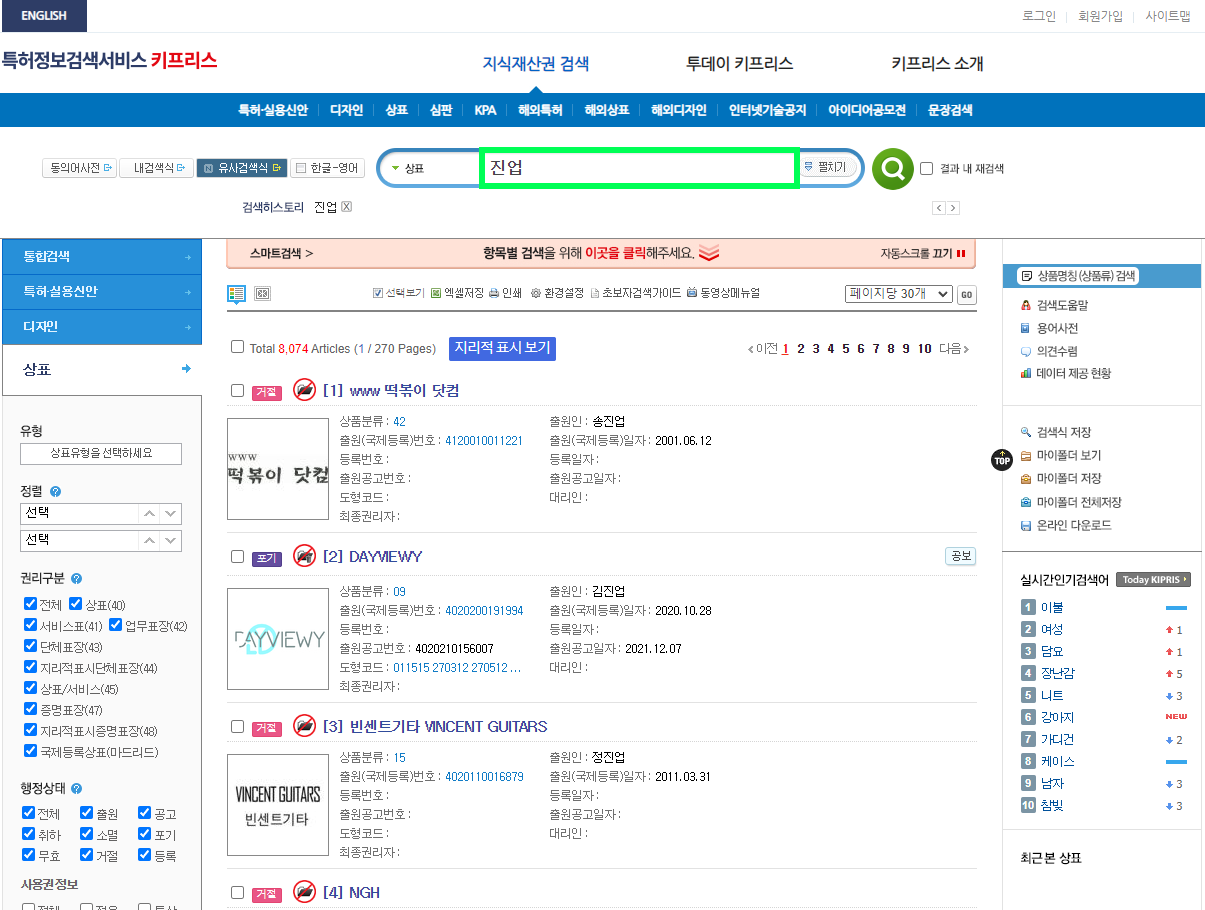1205x910 pixels.
Task: Click the green magnifier search button
Action: point(892,168)
